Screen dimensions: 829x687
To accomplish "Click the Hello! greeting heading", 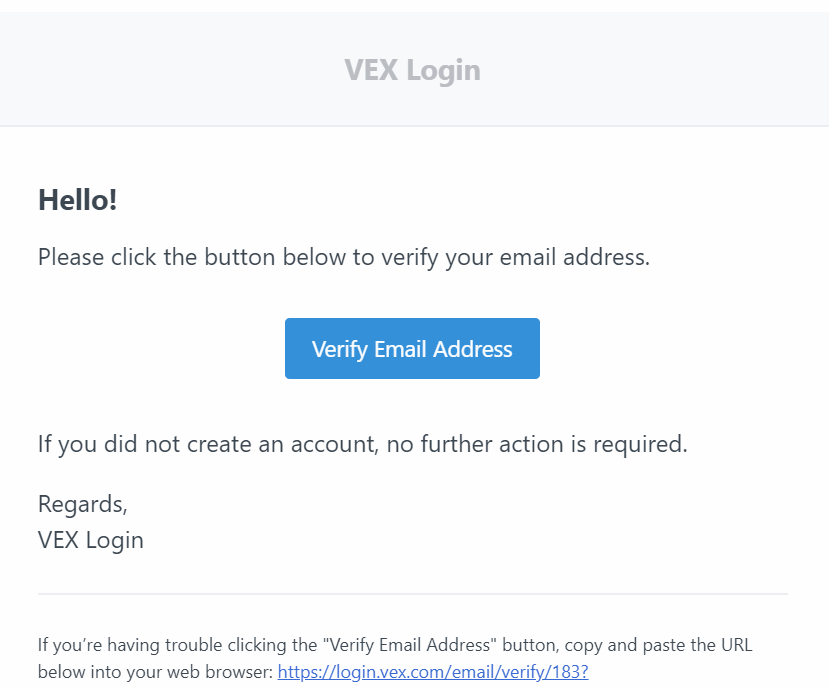I will point(78,200).
